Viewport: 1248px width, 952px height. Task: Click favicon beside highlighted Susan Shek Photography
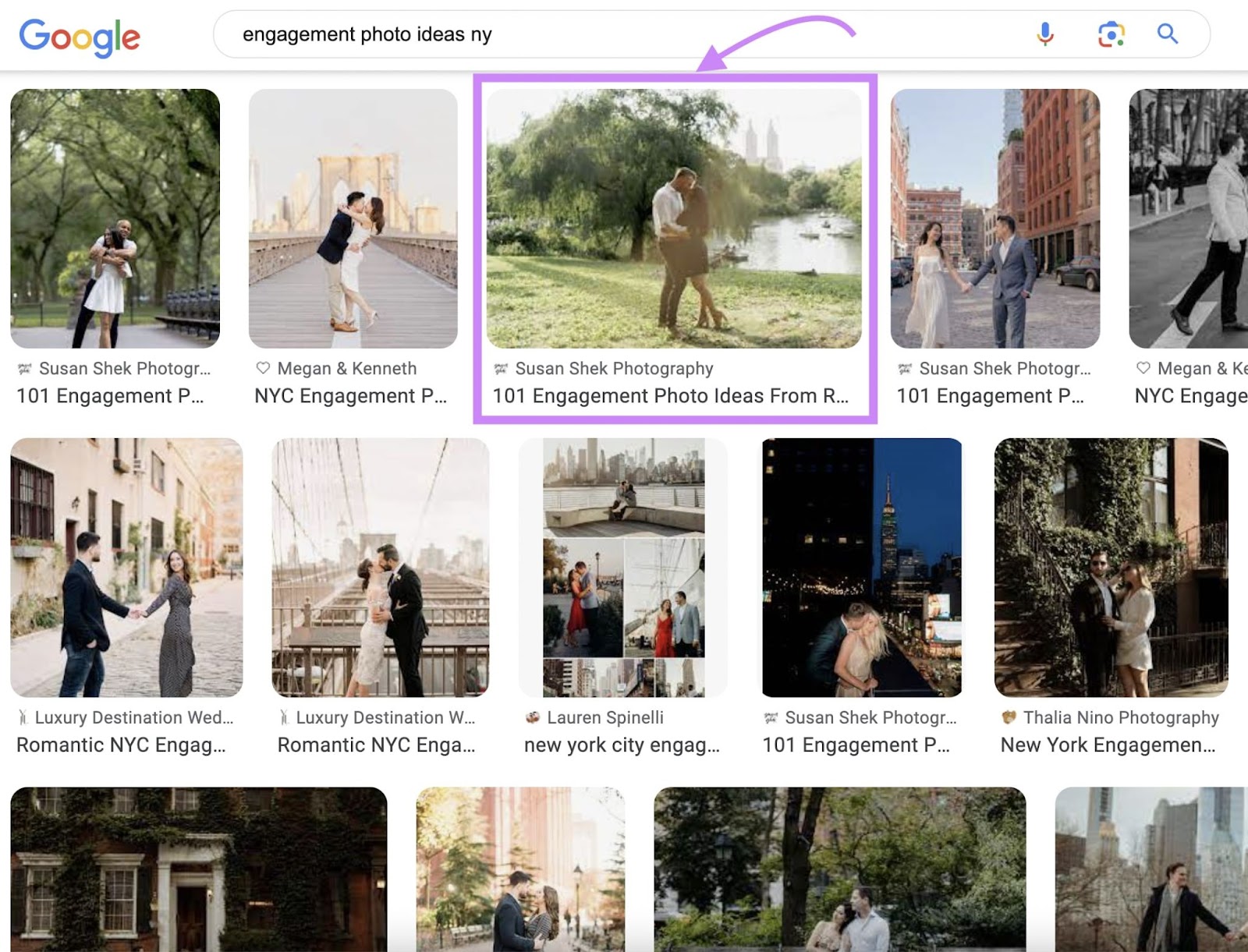pos(501,368)
